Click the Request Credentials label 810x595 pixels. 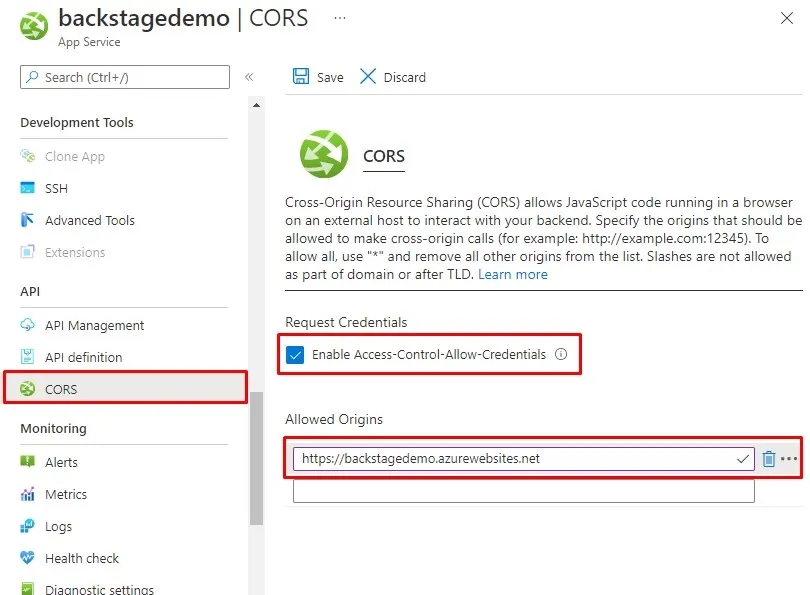[x=346, y=322]
